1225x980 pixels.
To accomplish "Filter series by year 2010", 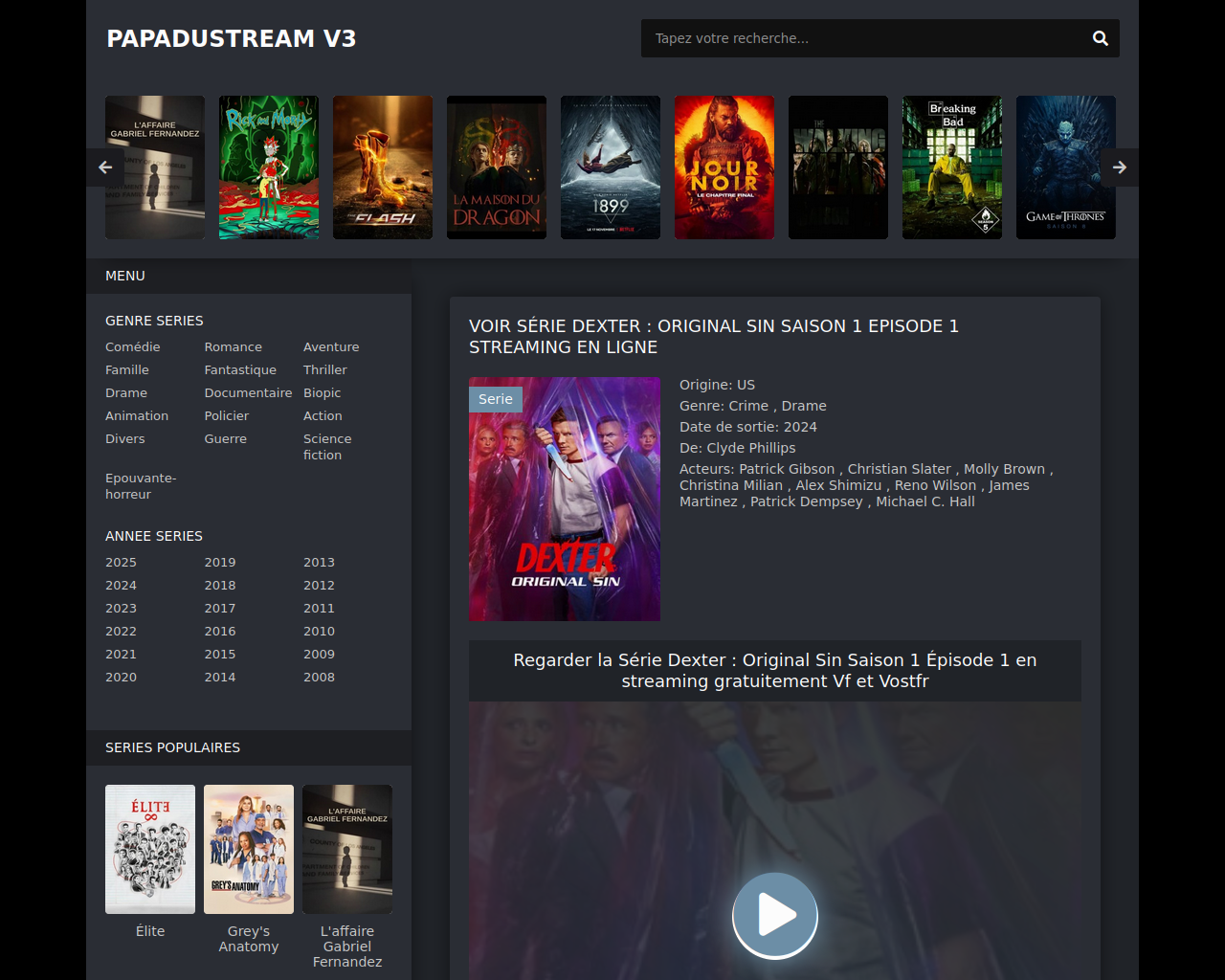I will pyautogui.click(x=319, y=631).
